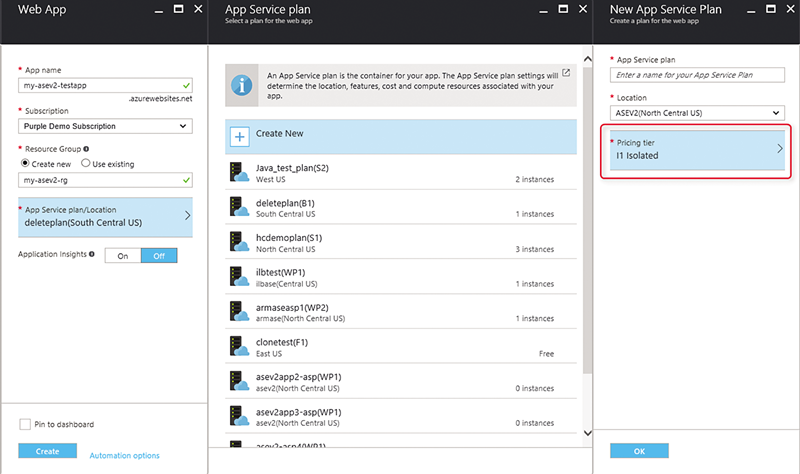Select the Create new resource group radio
This screenshot has width=800, height=474.
[x=25, y=163]
